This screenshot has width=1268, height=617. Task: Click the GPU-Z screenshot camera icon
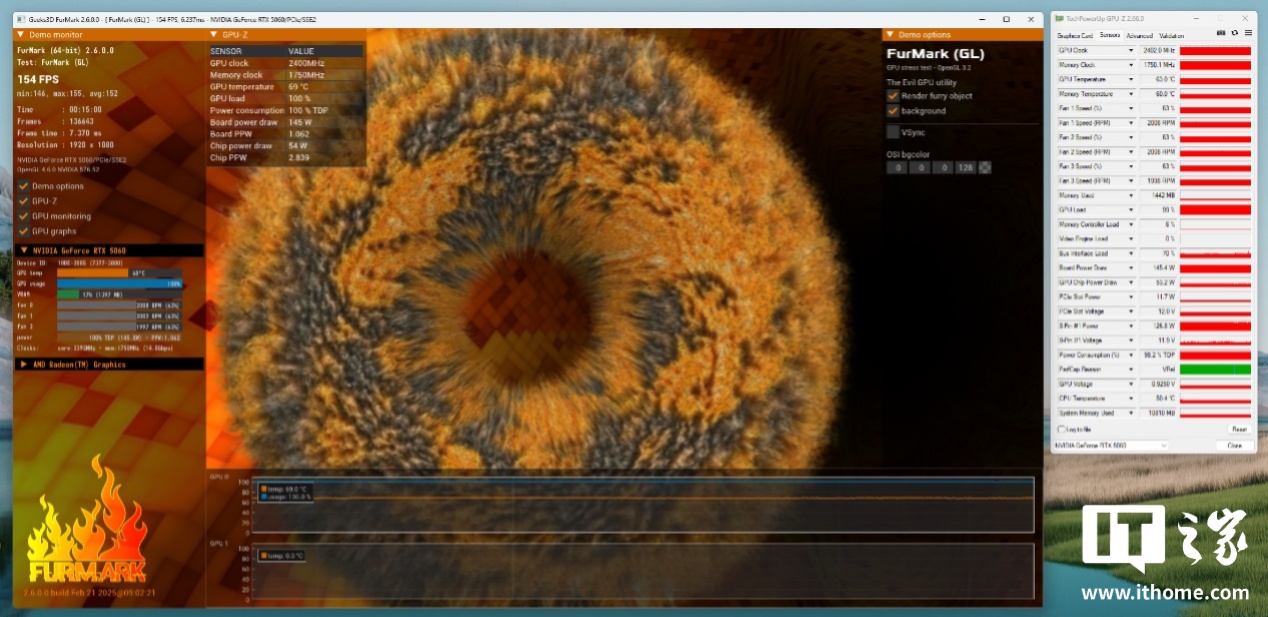click(x=1221, y=33)
